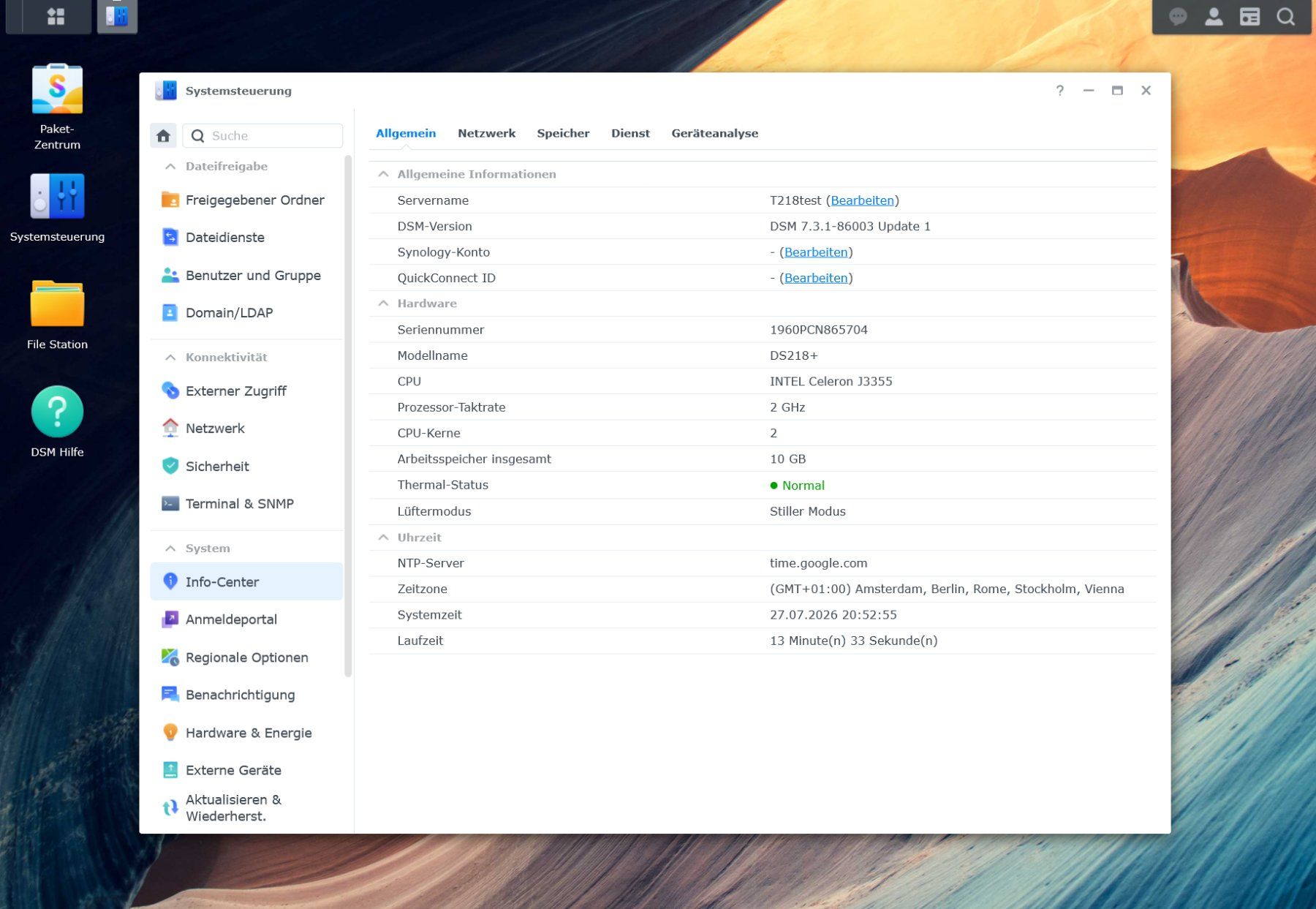Collapse the Konnektivität sidebar group

tap(170, 358)
